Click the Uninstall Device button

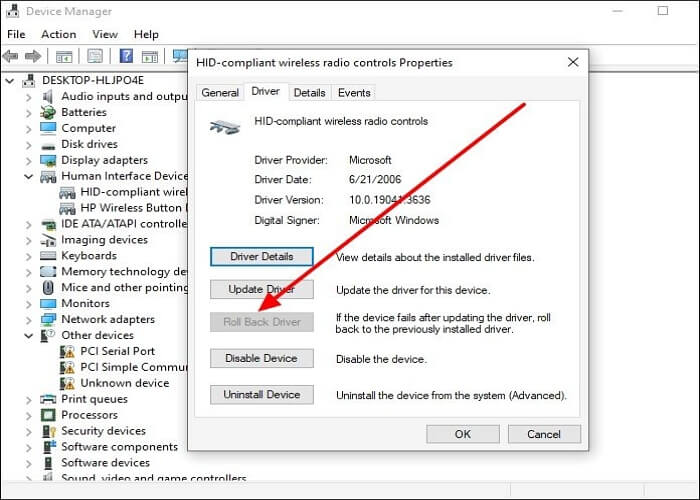click(262, 395)
